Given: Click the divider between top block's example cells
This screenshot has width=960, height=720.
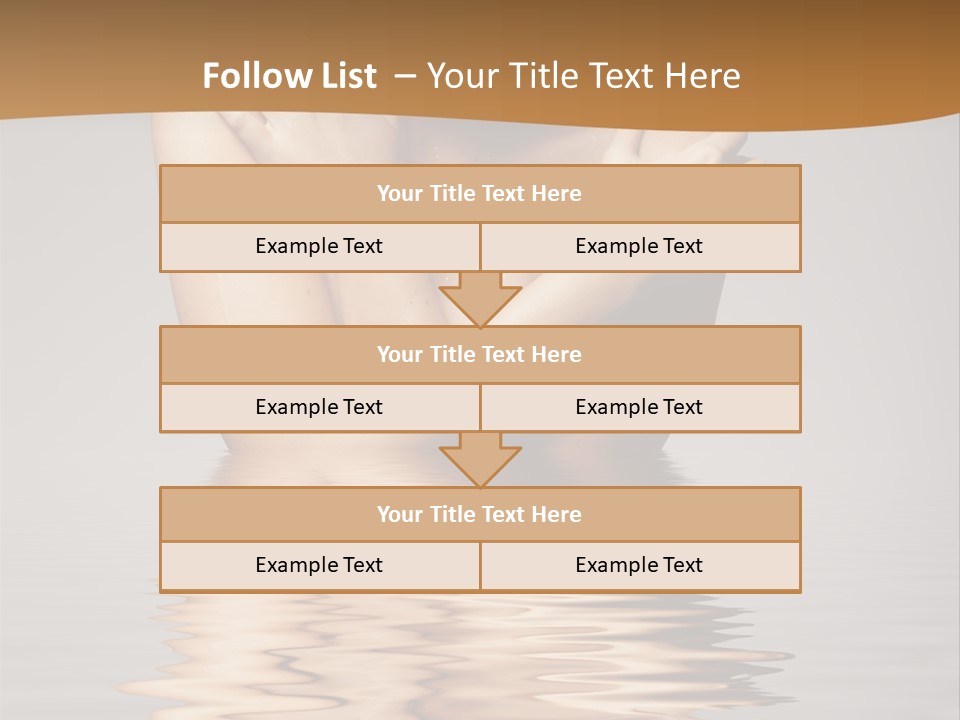Looking at the screenshot, I should [x=480, y=247].
